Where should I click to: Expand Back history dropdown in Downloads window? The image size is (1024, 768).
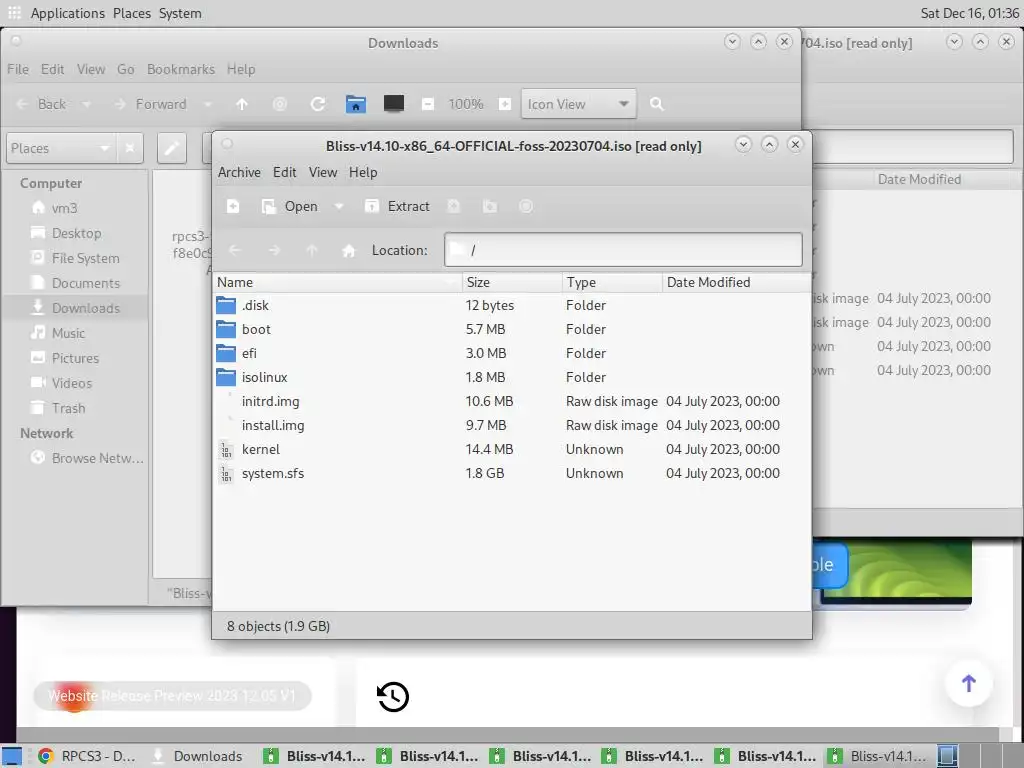click(86, 104)
